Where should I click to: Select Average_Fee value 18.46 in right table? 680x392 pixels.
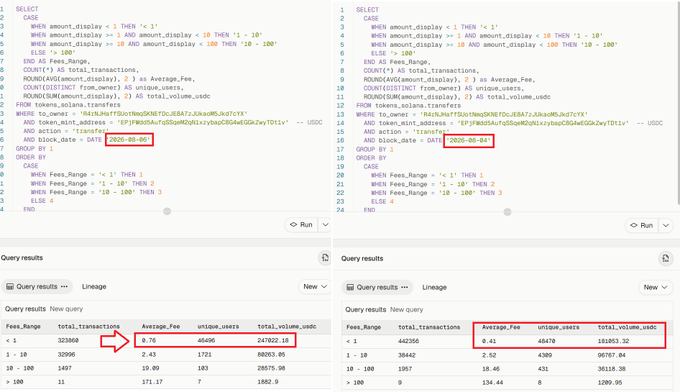point(490,369)
